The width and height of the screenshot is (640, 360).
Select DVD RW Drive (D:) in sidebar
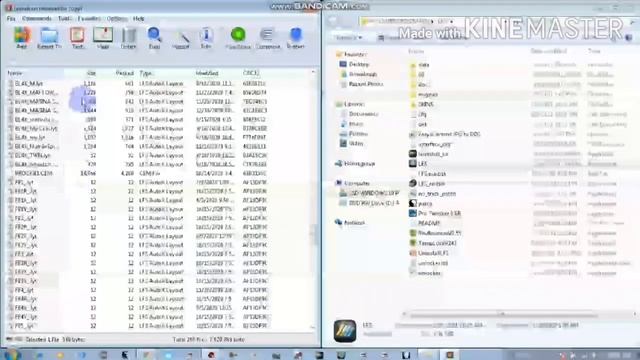(x=369, y=203)
